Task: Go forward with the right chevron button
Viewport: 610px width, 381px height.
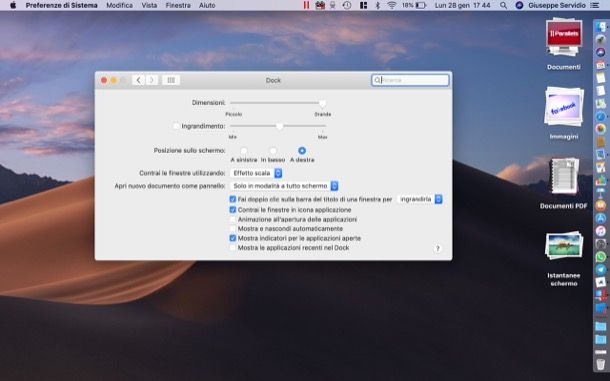Action: pyautogui.click(x=152, y=80)
